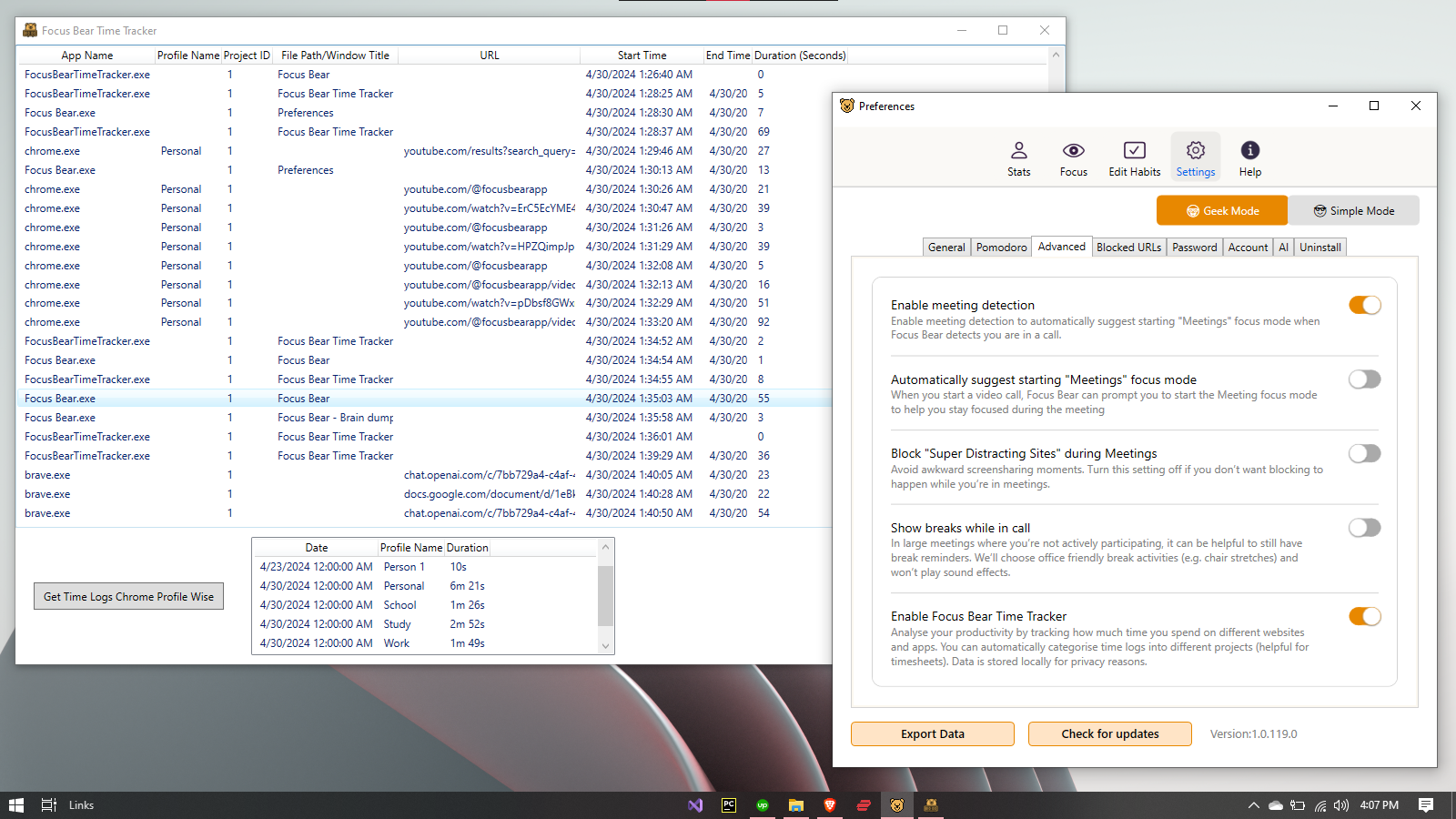Click scroll up arrow of time log table
The height and width of the screenshot is (819, 1456).
pos(1056,55)
